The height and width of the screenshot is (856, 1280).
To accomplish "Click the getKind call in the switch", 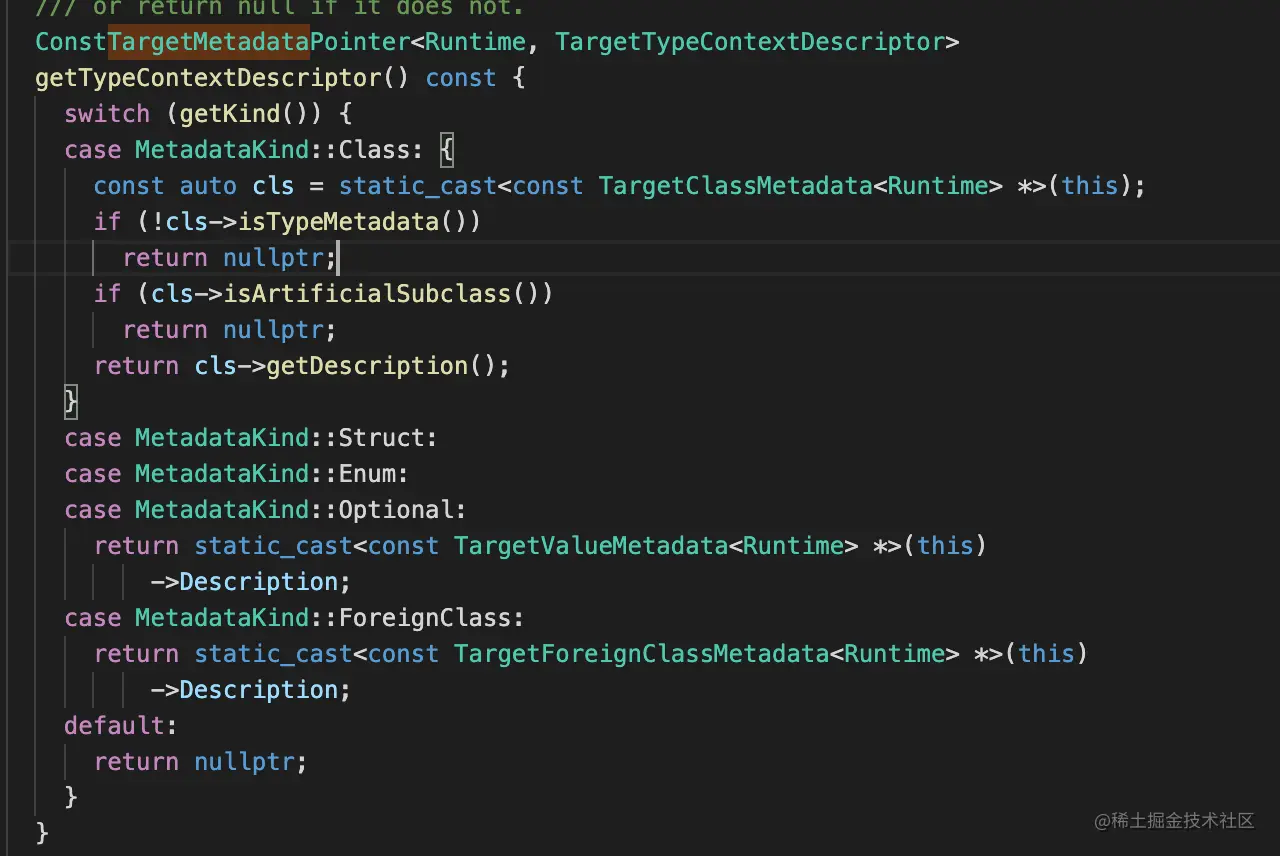I will [230, 114].
